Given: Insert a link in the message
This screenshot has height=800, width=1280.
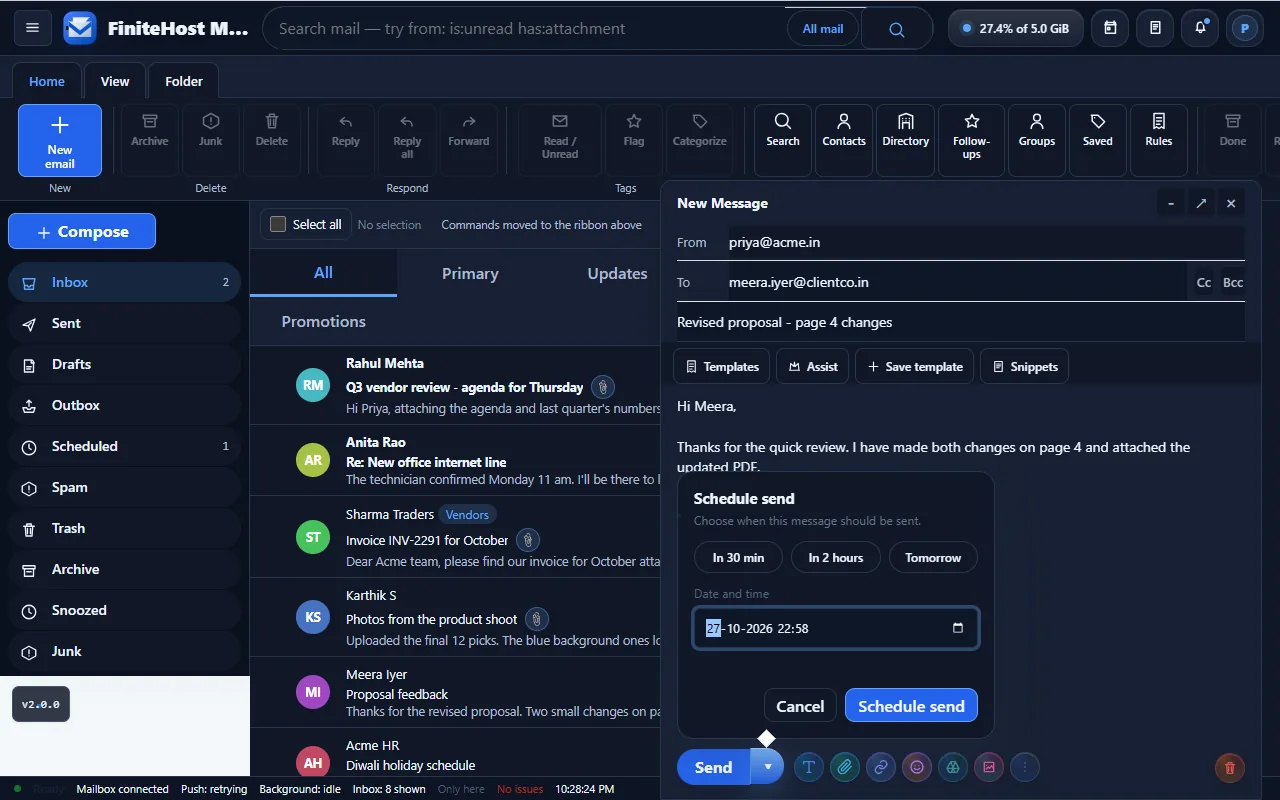Looking at the screenshot, I should click(x=881, y=767).
